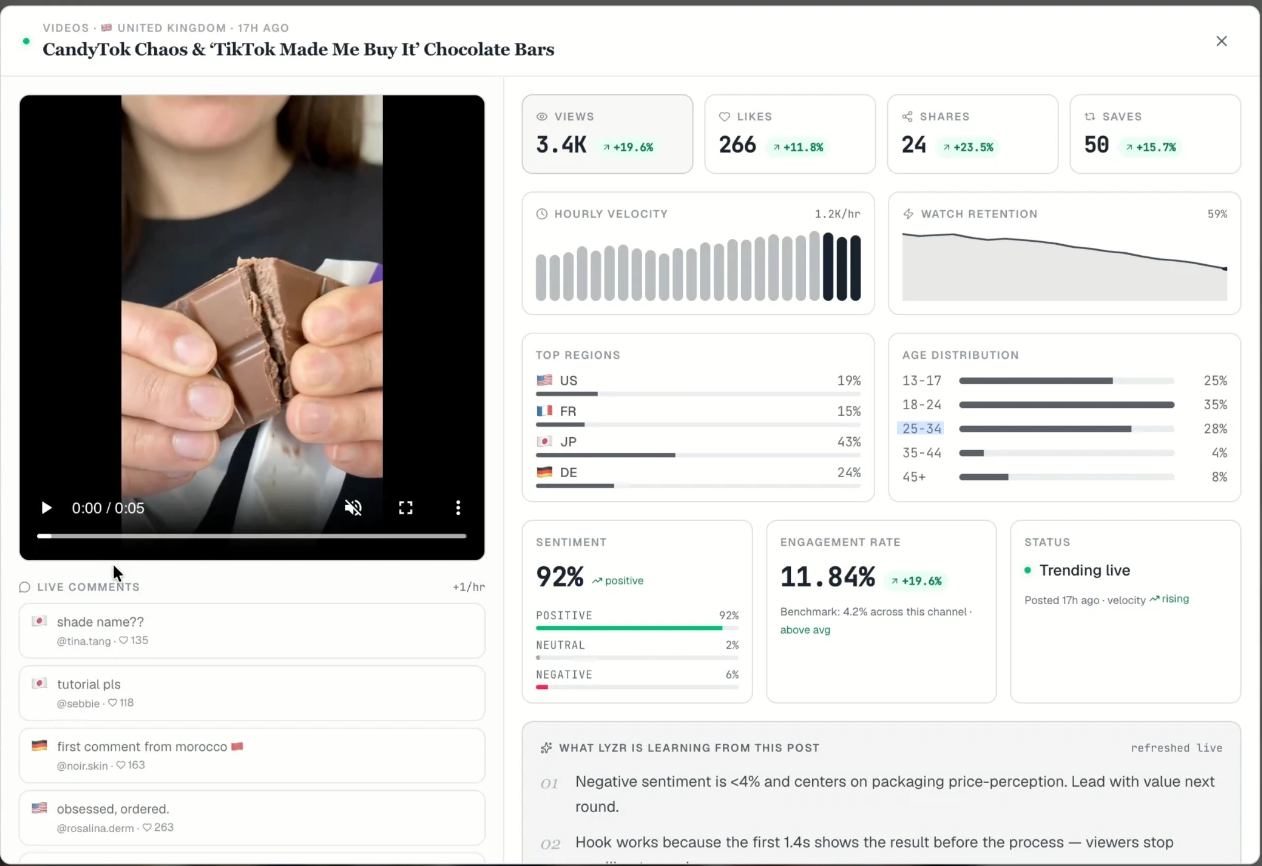Click the speech bubble icon beside Live Comments
Image resolution: width=1262 pixels, height=866 pixels.
25,587
